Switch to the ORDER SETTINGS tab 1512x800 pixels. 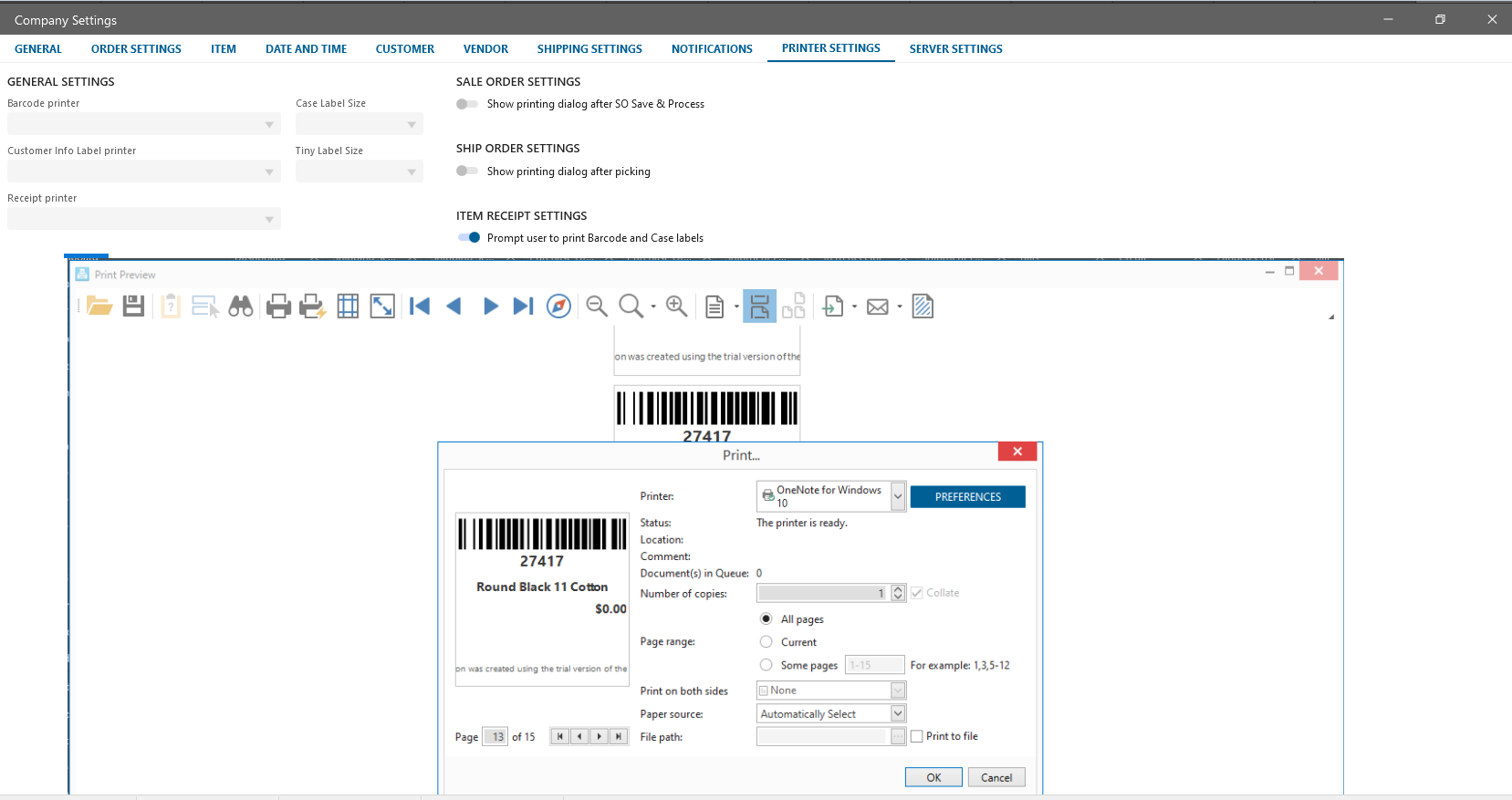[x=136, y=49]
